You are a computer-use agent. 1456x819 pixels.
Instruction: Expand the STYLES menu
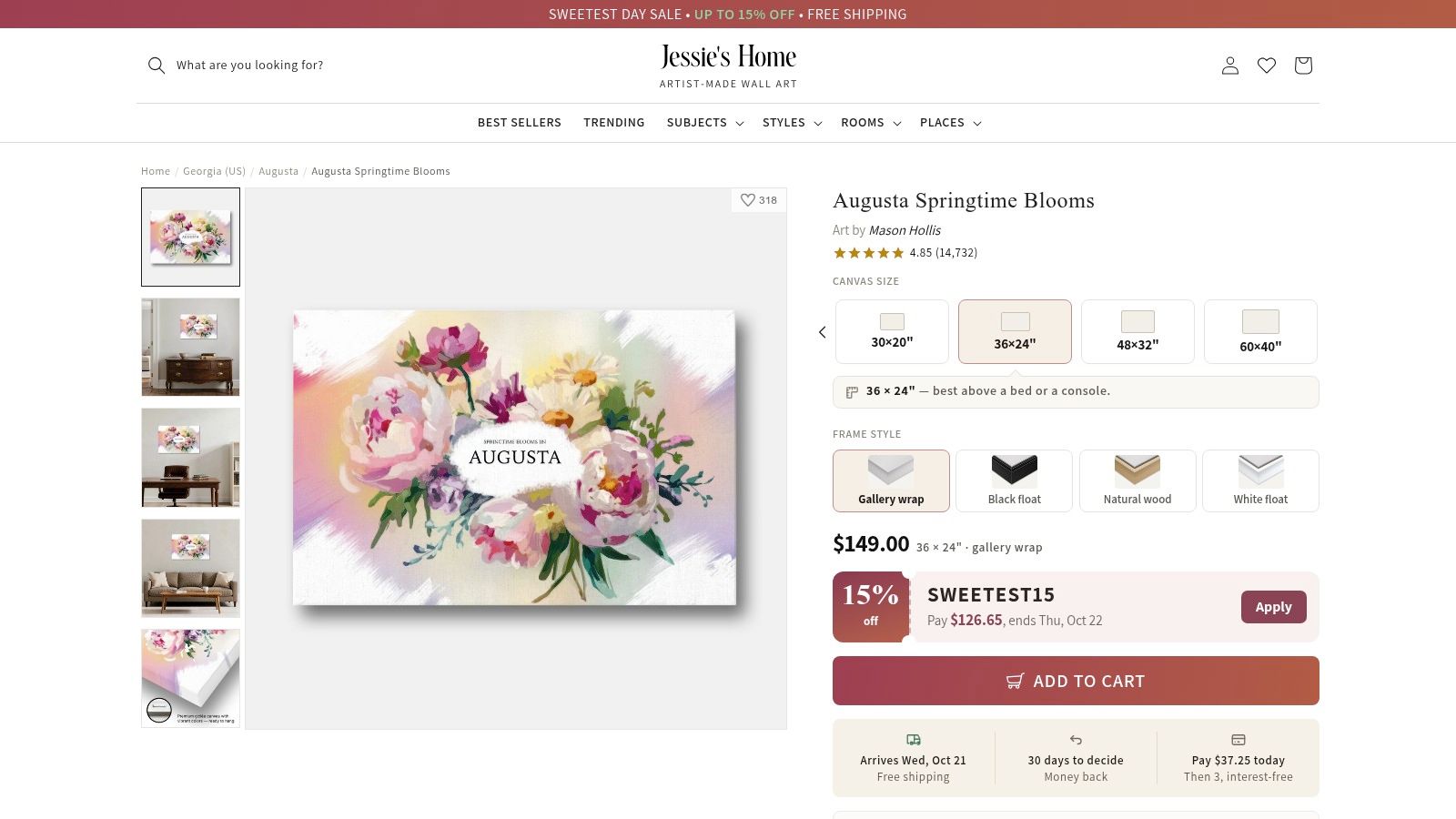pos(793,123)
